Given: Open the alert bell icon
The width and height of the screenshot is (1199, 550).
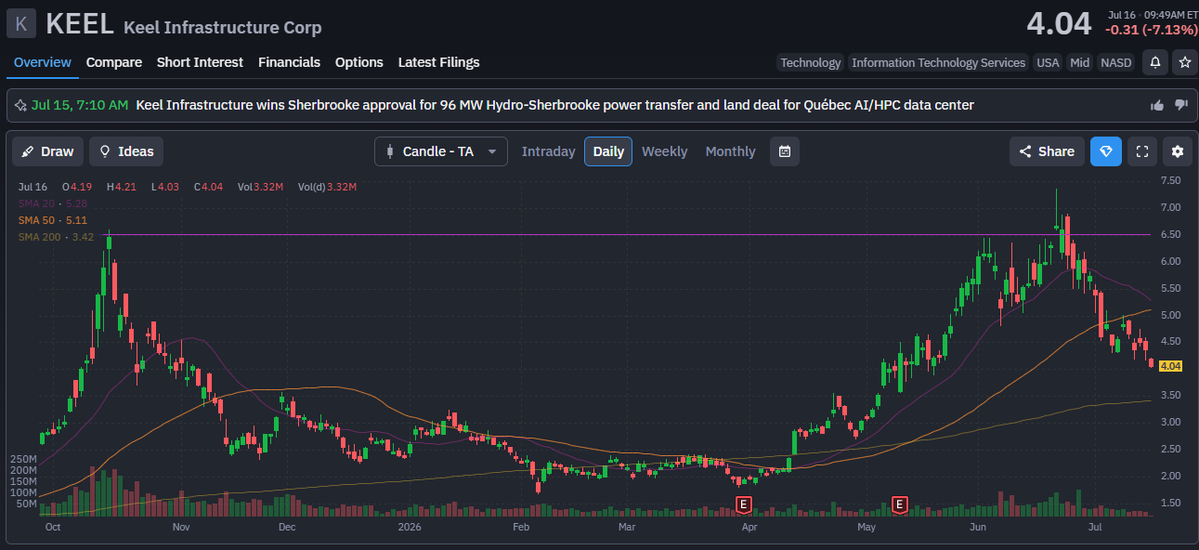Looking at the screenshot, I should tap(1154, 63).
